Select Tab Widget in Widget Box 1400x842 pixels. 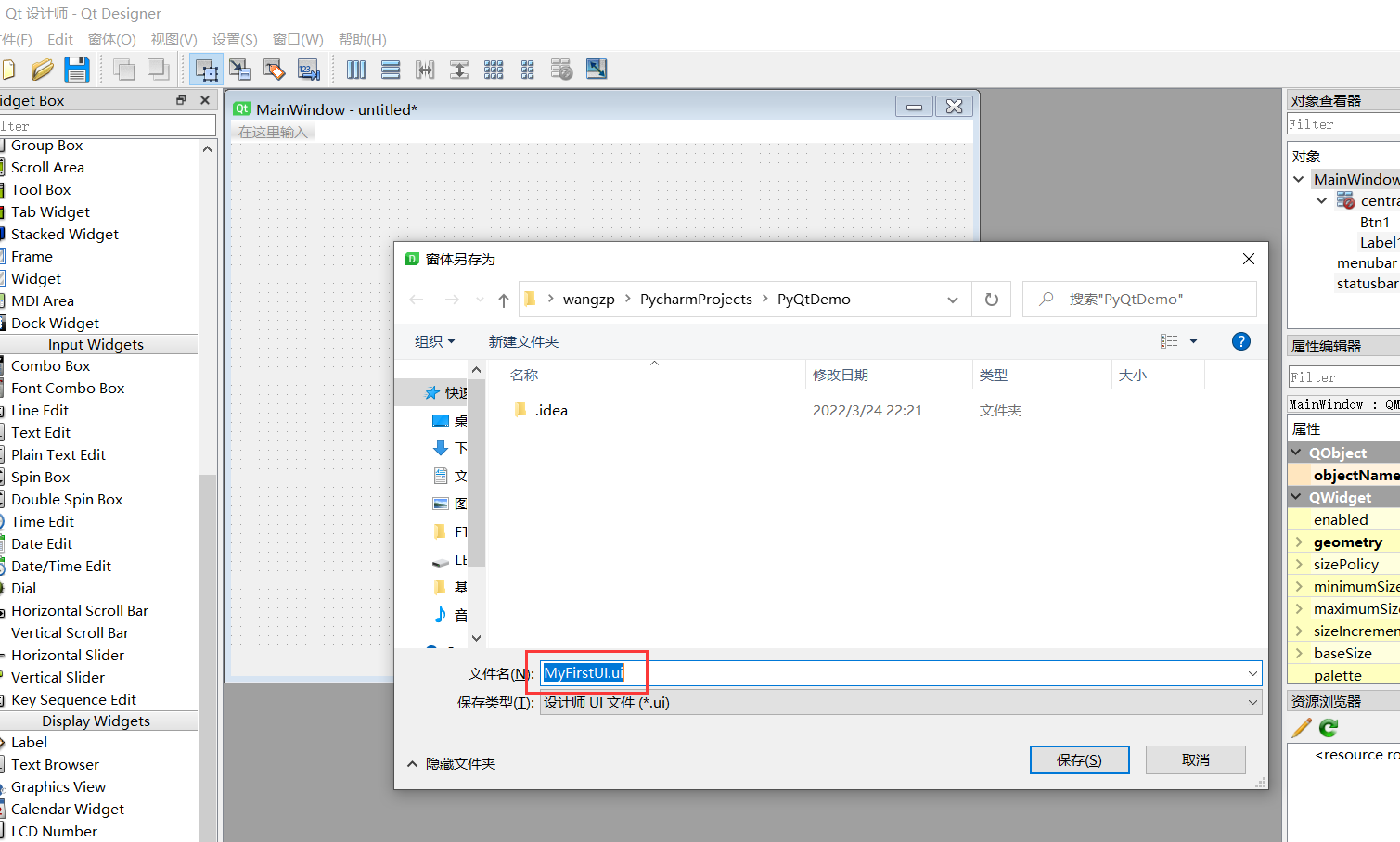[x=51, y=211]
